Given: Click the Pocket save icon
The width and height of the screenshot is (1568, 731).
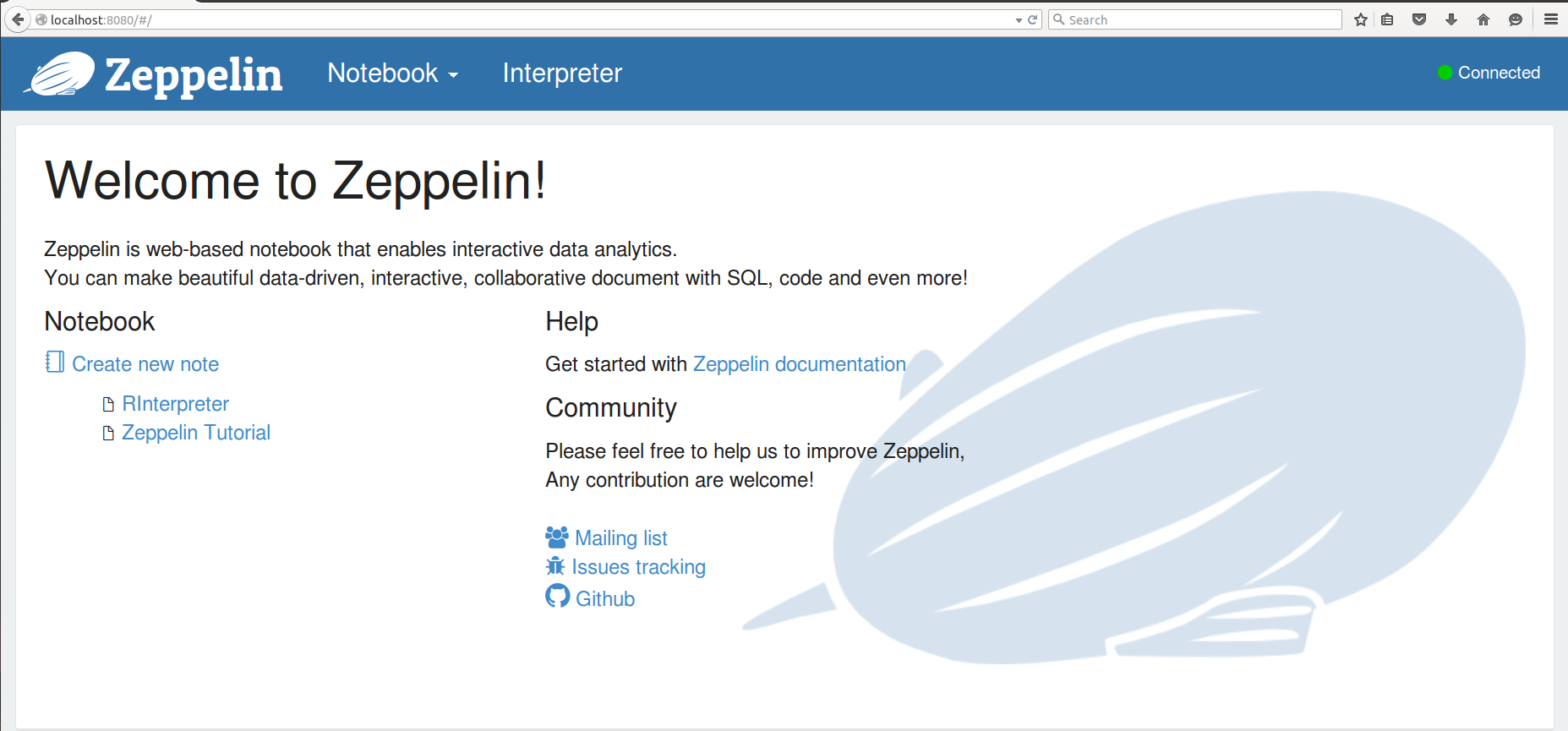Looking at the screenshot, I should [x=1419, y=19].
